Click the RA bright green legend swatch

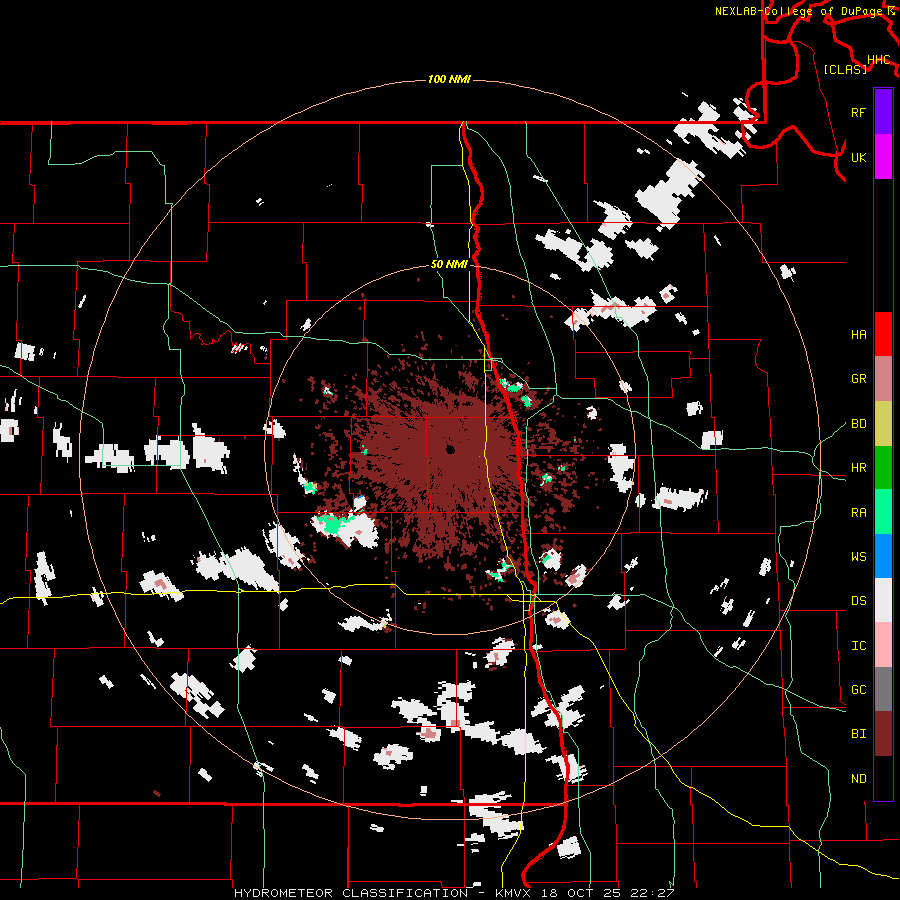click(883, 512)
